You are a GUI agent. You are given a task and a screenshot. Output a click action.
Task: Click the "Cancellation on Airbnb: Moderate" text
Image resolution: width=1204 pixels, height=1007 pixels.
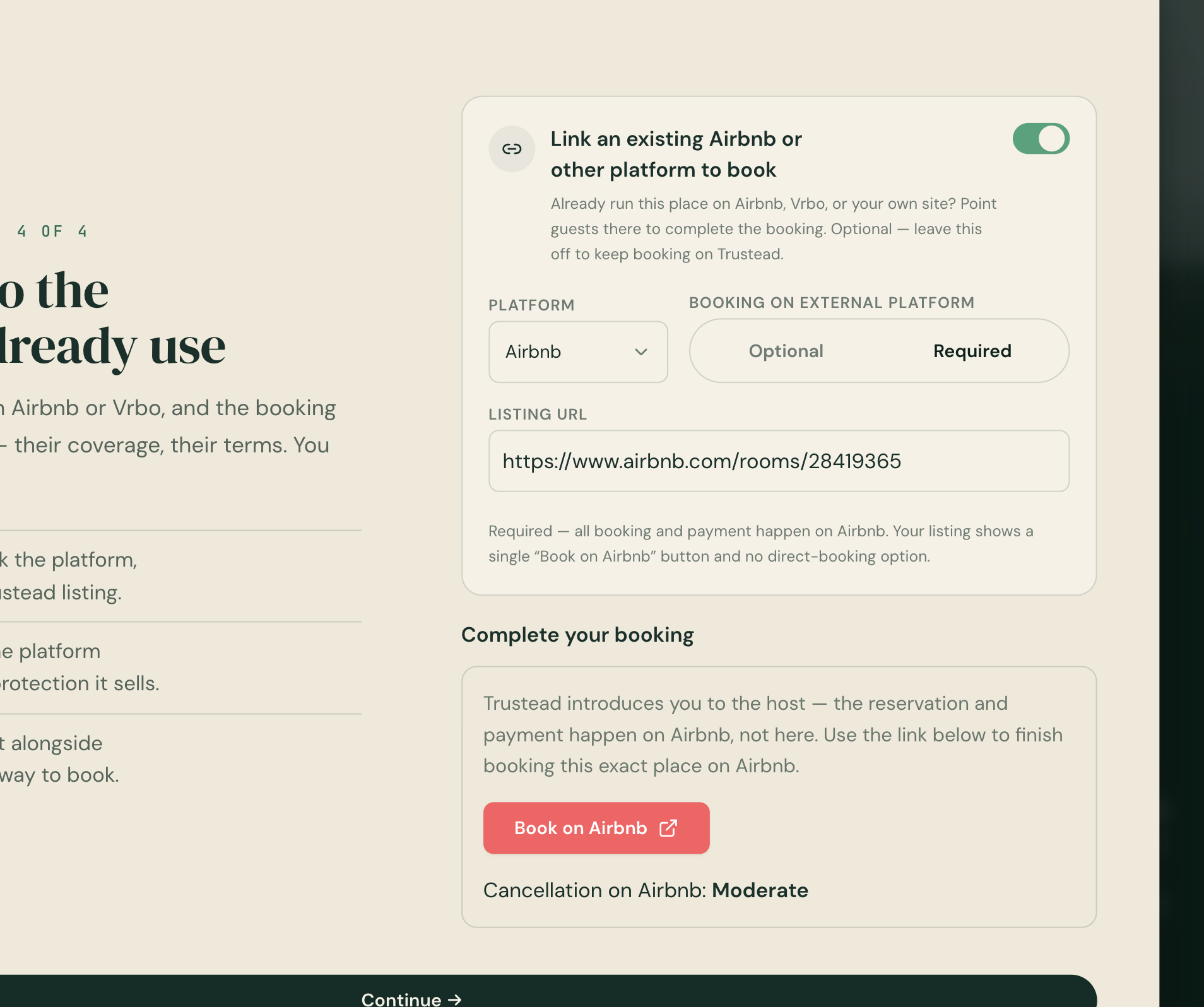[646, 890]
